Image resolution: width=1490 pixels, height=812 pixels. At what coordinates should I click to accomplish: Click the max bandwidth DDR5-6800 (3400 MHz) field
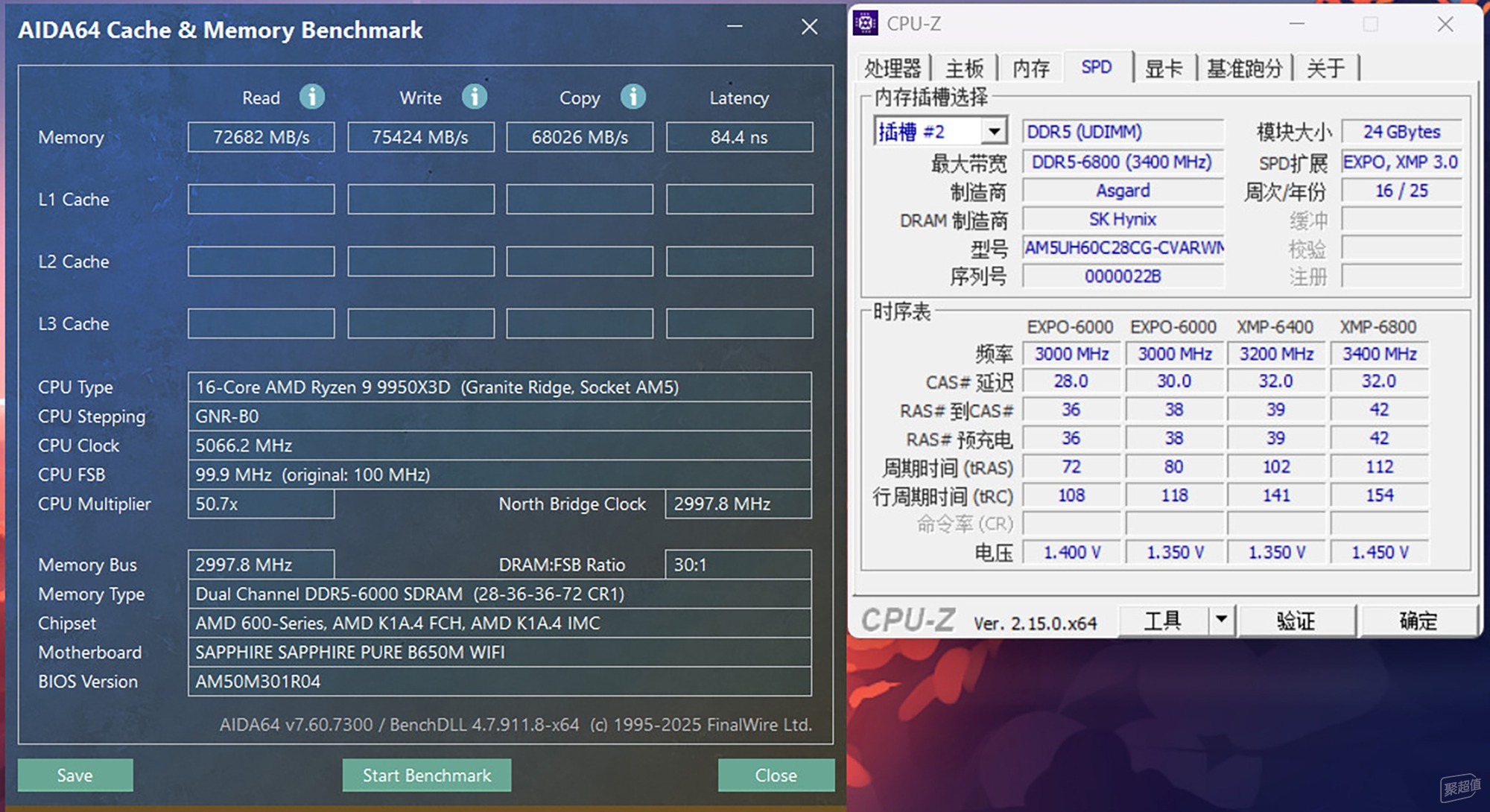[x=1123, y=162]
